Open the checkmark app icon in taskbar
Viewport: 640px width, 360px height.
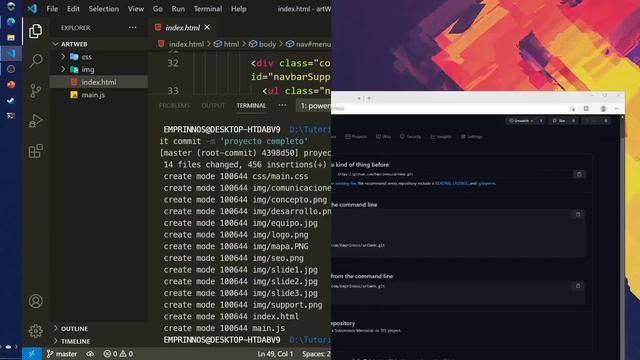point(11,100)
